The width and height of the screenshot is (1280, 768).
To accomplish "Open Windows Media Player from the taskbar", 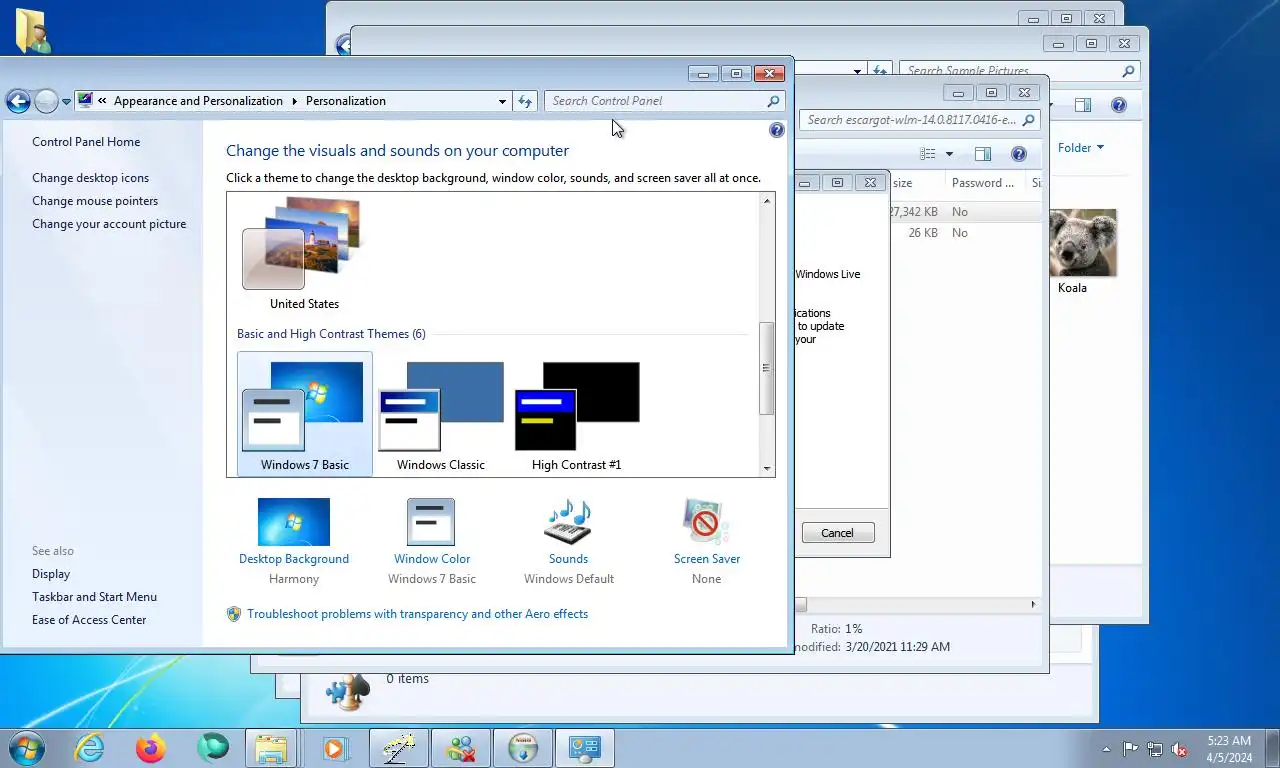I will point(335,748).
